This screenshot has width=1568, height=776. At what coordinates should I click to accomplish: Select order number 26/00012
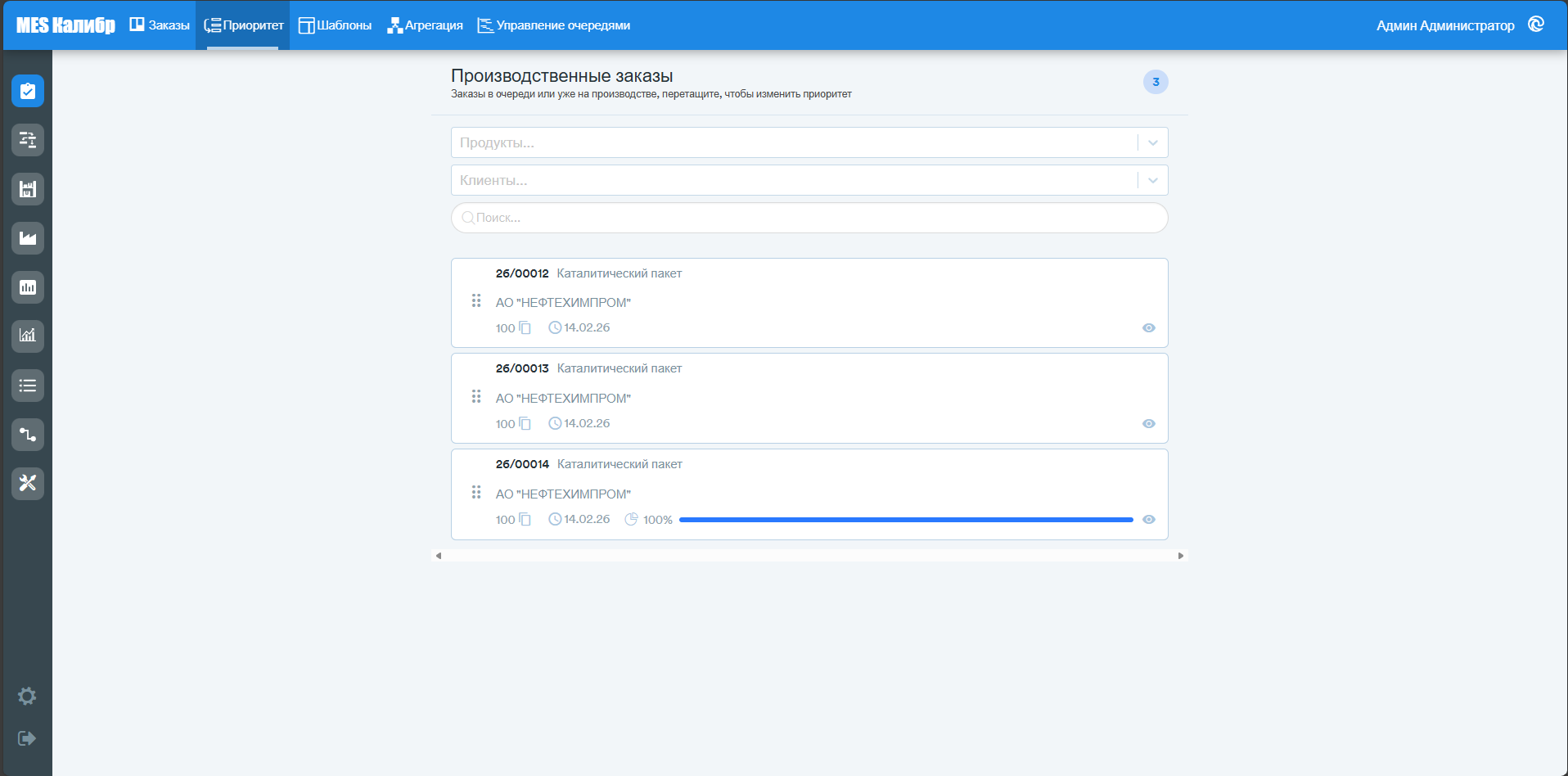coord(522,273)
